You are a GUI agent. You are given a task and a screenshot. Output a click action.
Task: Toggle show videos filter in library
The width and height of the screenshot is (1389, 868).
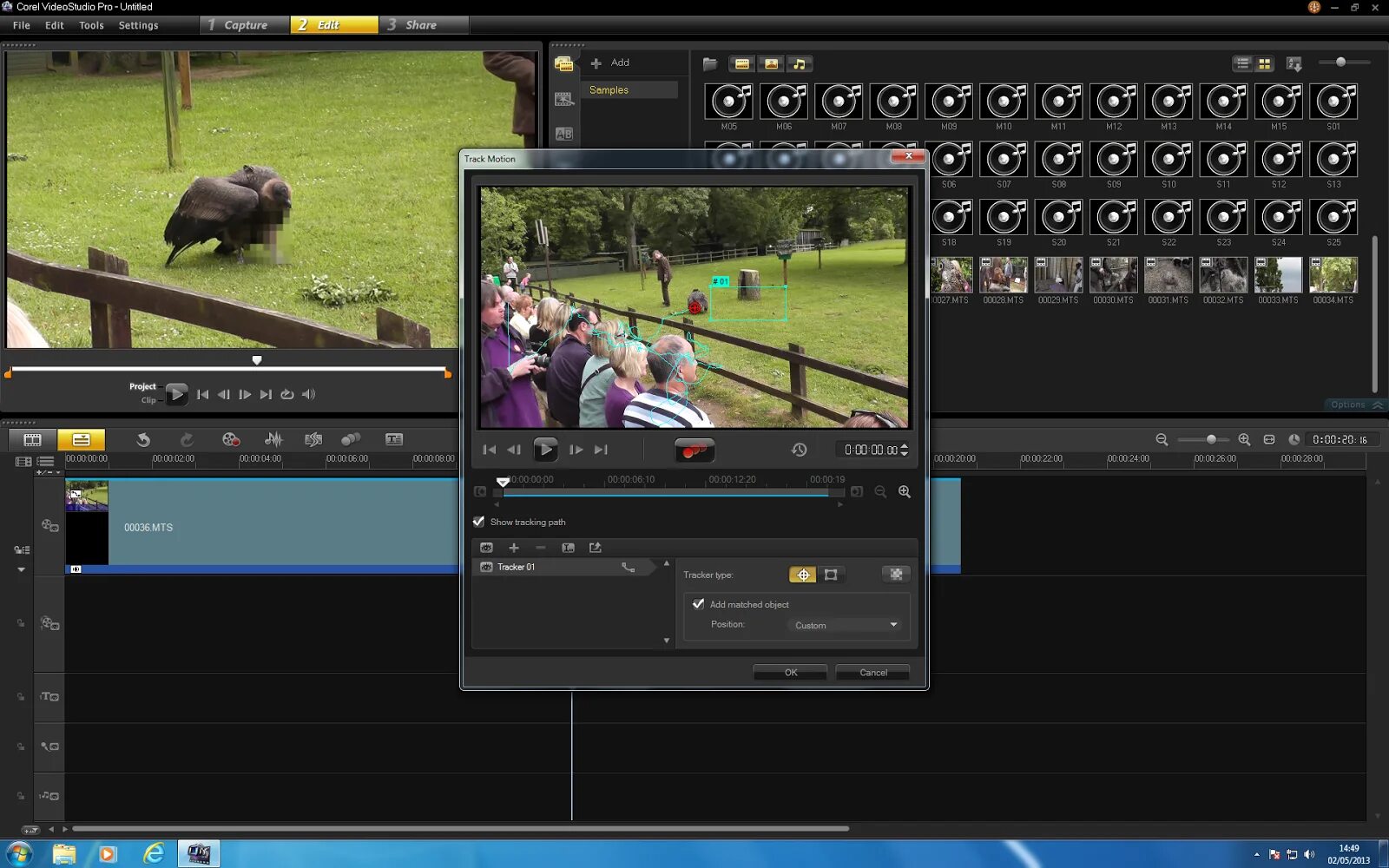[742, 64]
